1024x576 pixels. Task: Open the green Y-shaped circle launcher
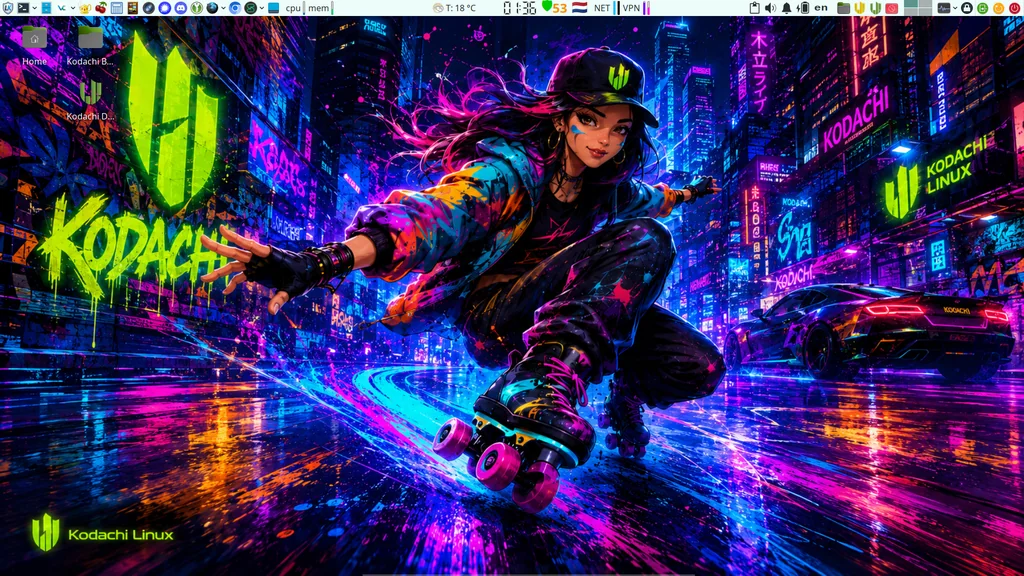[197, 8]
